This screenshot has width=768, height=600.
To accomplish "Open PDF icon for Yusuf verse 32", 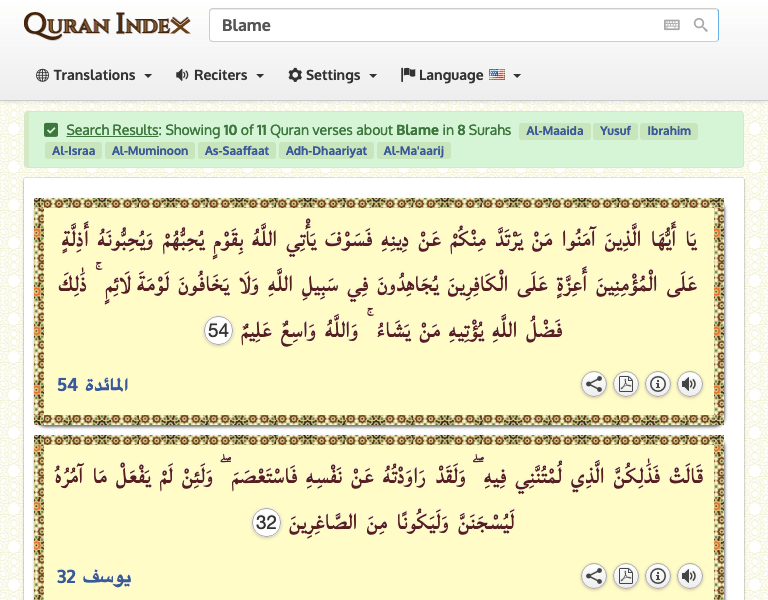I will click(x=626, y=576).
